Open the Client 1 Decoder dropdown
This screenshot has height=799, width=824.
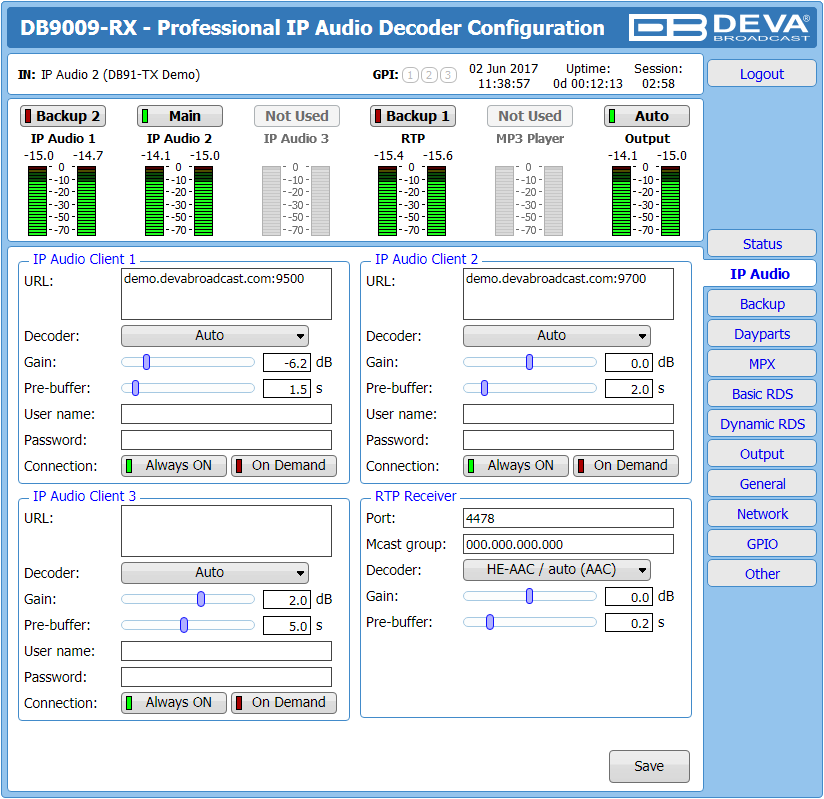tap(215, 336)
